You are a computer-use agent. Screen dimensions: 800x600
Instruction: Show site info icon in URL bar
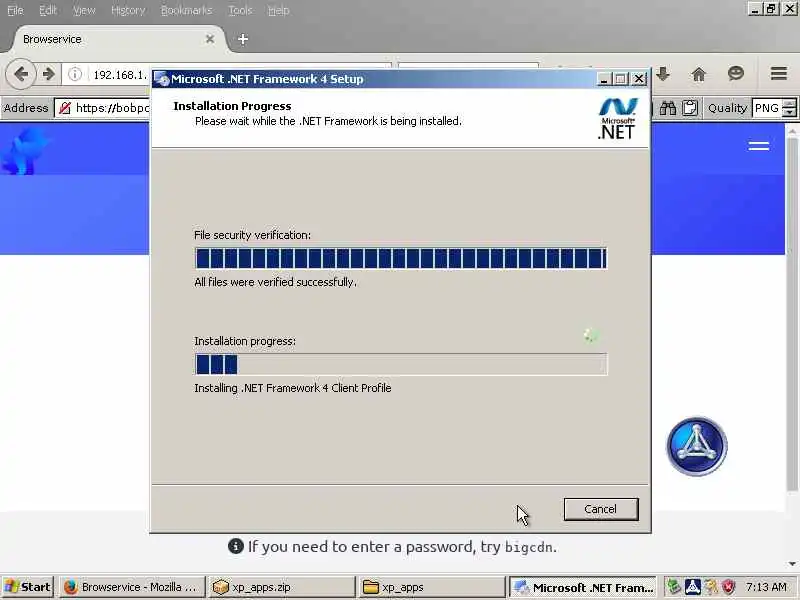click(75, 74)
